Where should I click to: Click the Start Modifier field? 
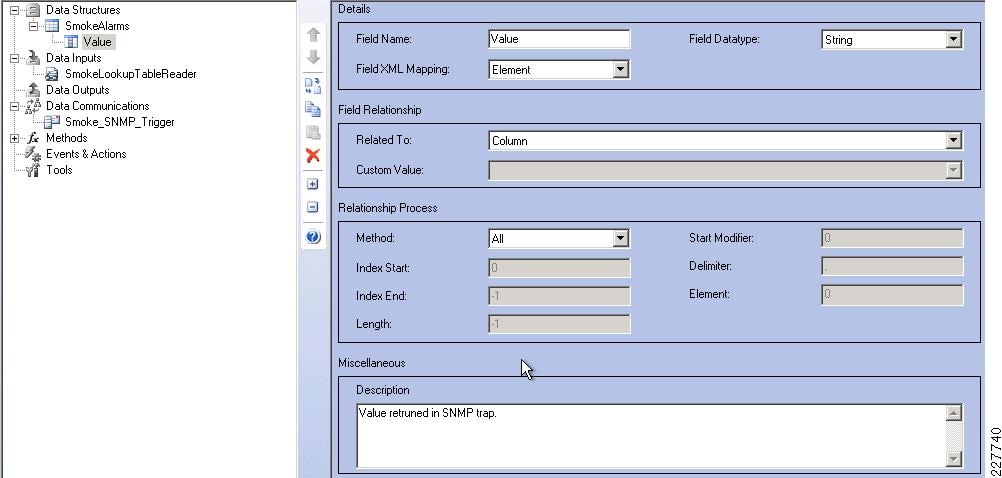(892, 238)
